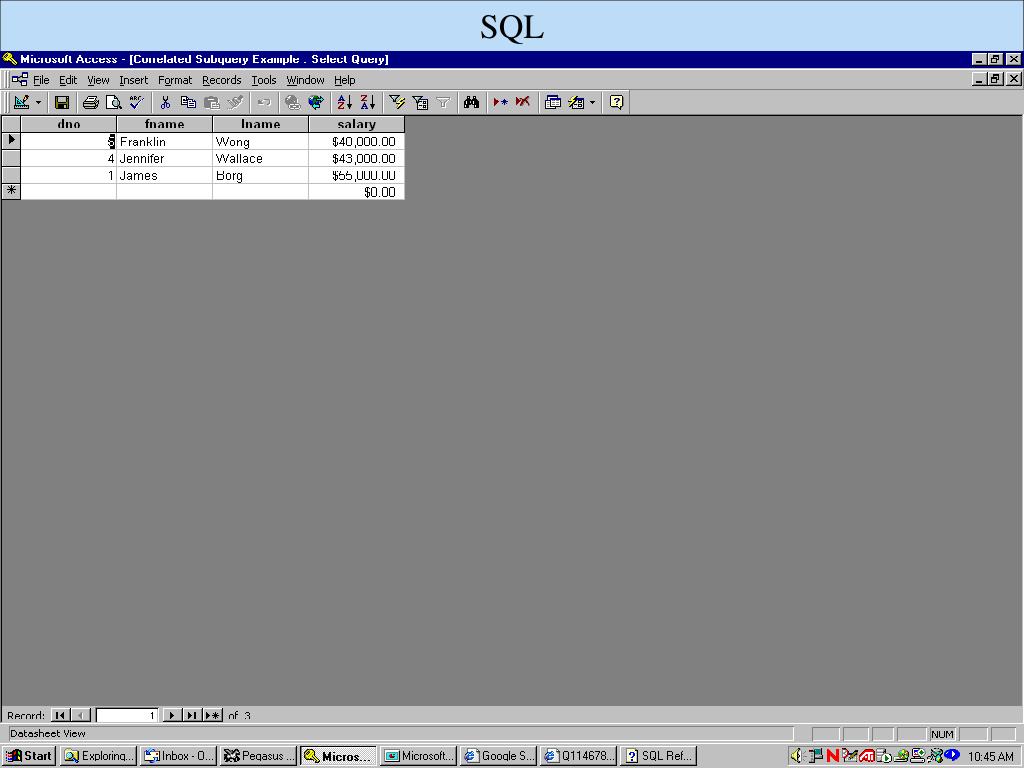Open the View button dropdown arrow
Screen dimensions: 1024x768
pos(39,103)
